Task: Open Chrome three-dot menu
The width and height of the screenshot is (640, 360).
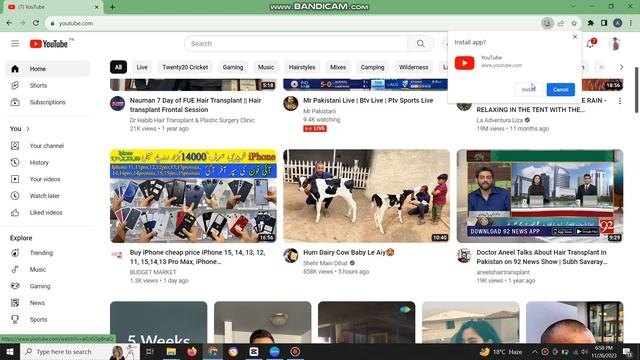Action: click(631, 23)
